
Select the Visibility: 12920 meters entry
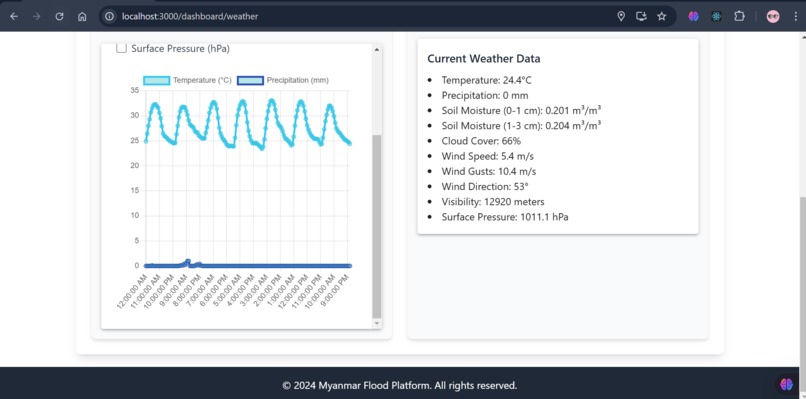pos(493,202)
